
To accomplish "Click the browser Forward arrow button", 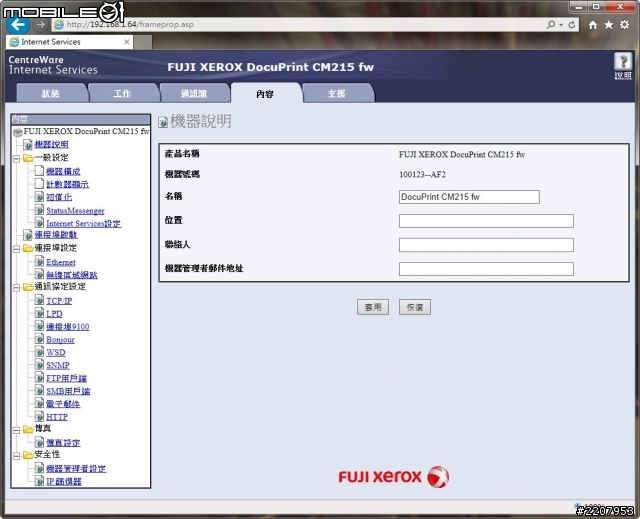I will coord(40,25).
